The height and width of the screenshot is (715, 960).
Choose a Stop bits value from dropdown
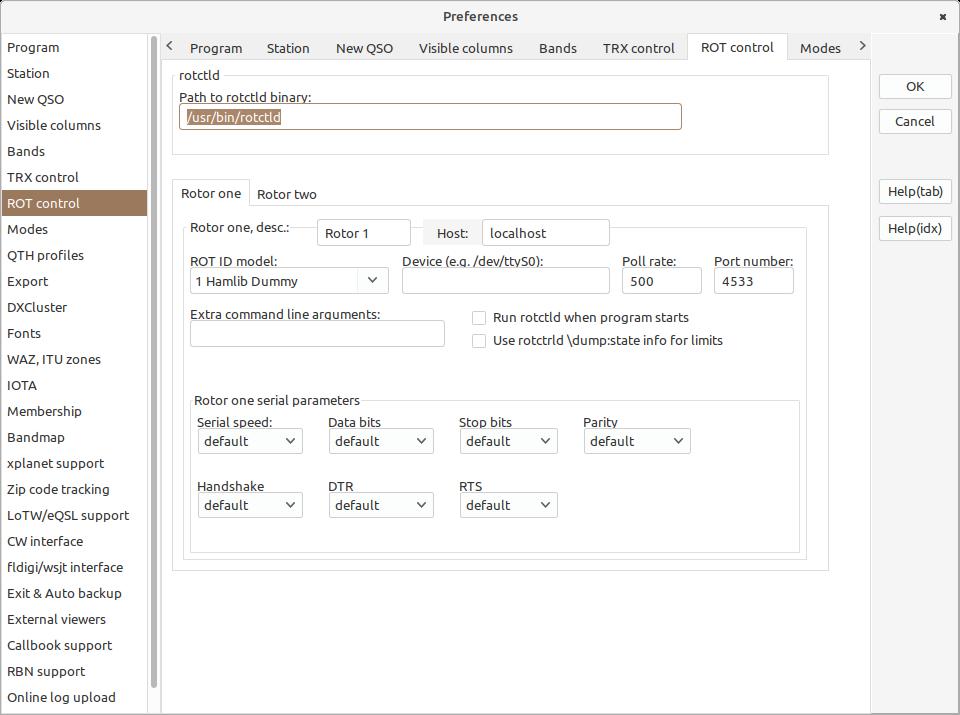point(508,441)
